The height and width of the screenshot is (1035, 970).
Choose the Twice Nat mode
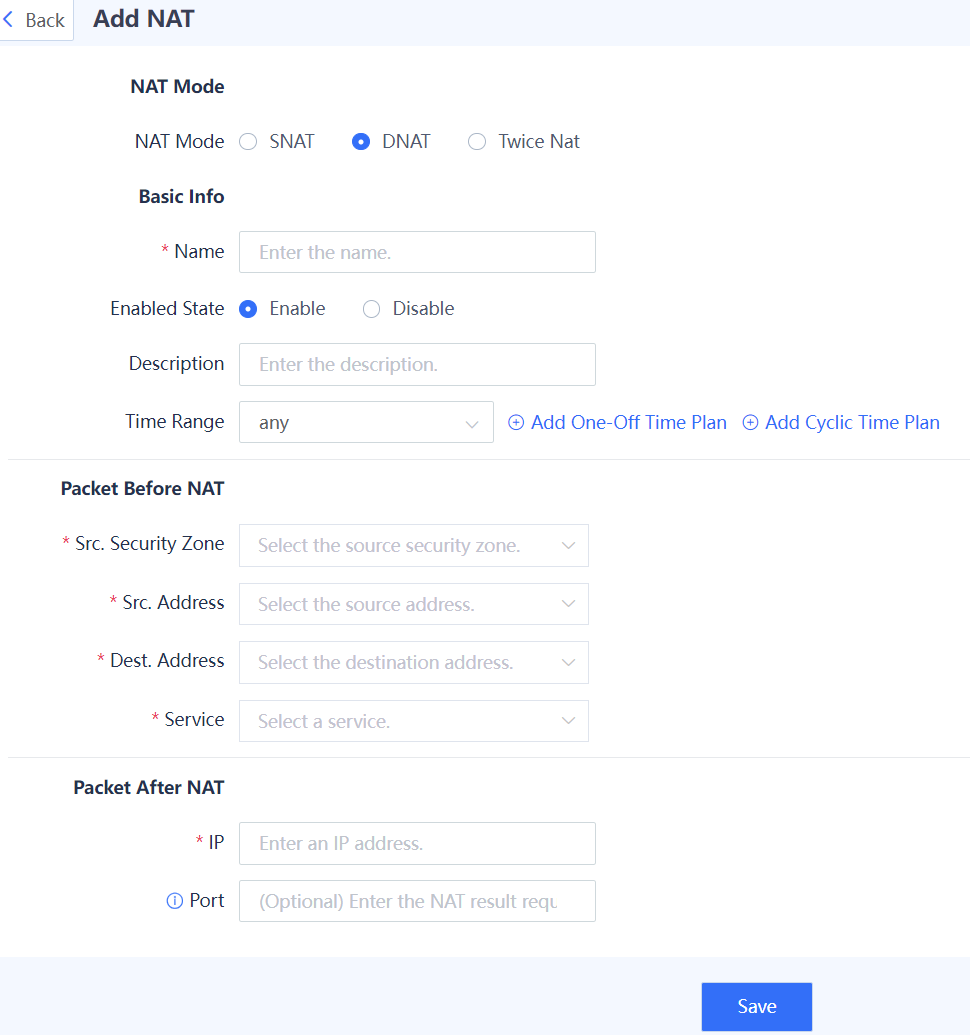pos(477,142)
